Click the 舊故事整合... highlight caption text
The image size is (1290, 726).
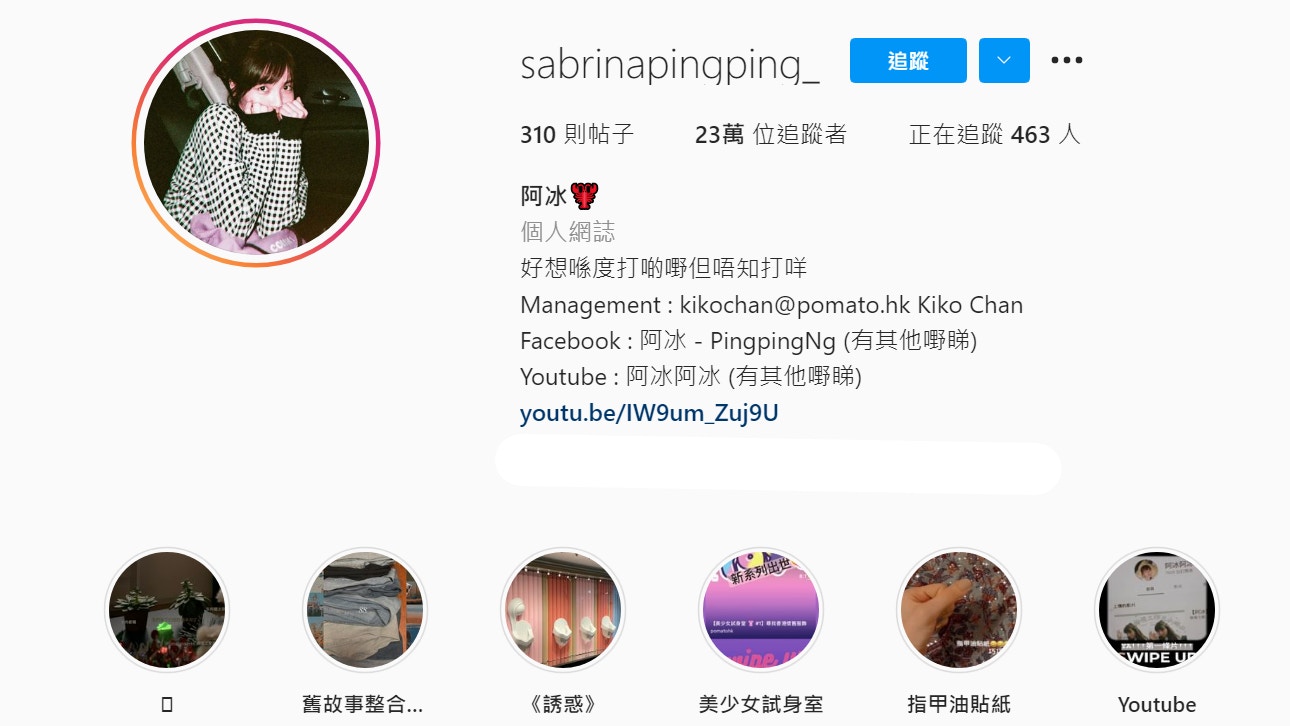tap(363, 704)
